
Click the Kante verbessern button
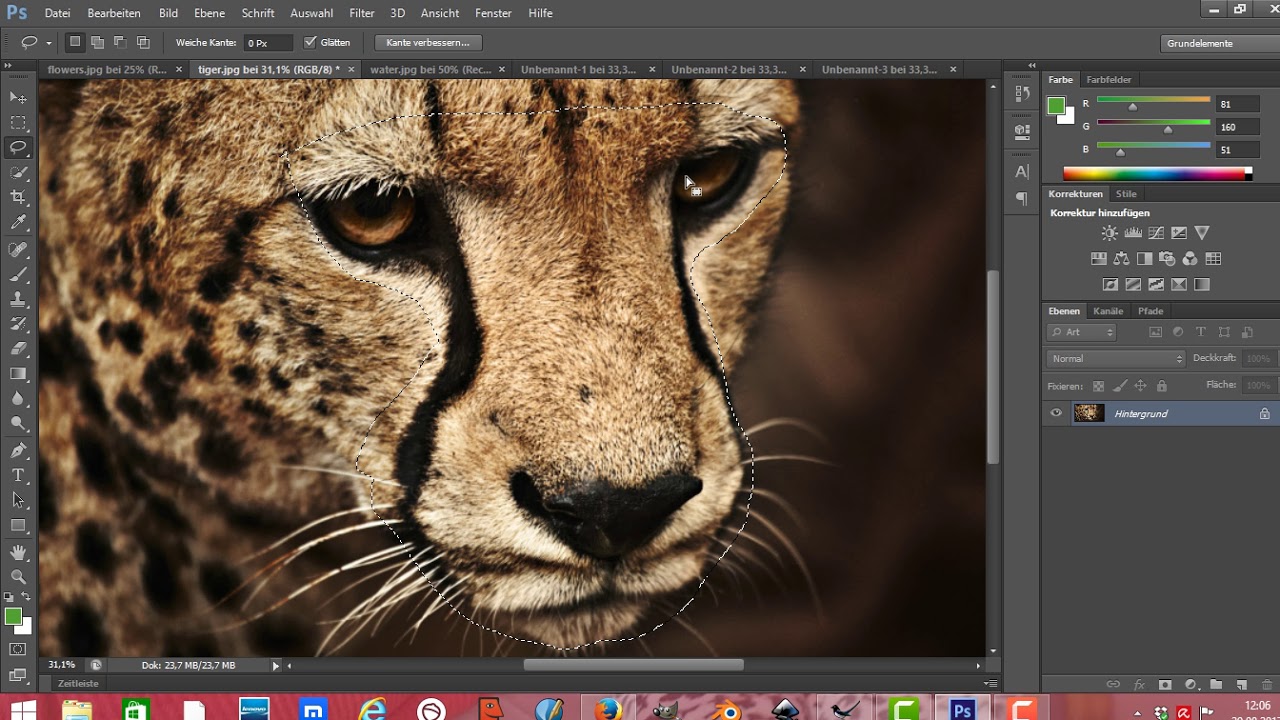click(x=428, y=43)
